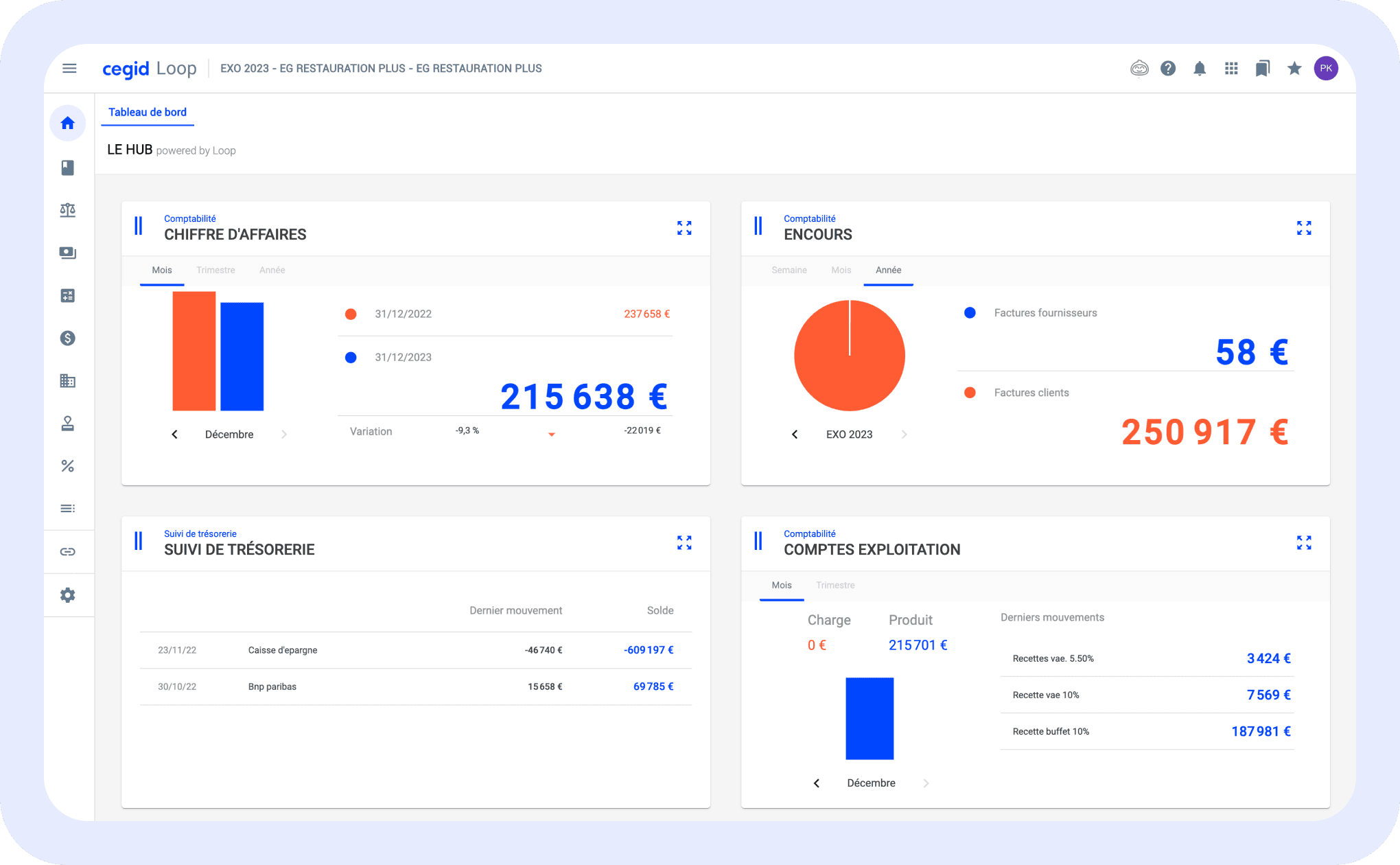Image resolution: width=1400 pixels, height=865 pixels.
Task: Select the Semaine tab in Encours
Action: (789, 270)
